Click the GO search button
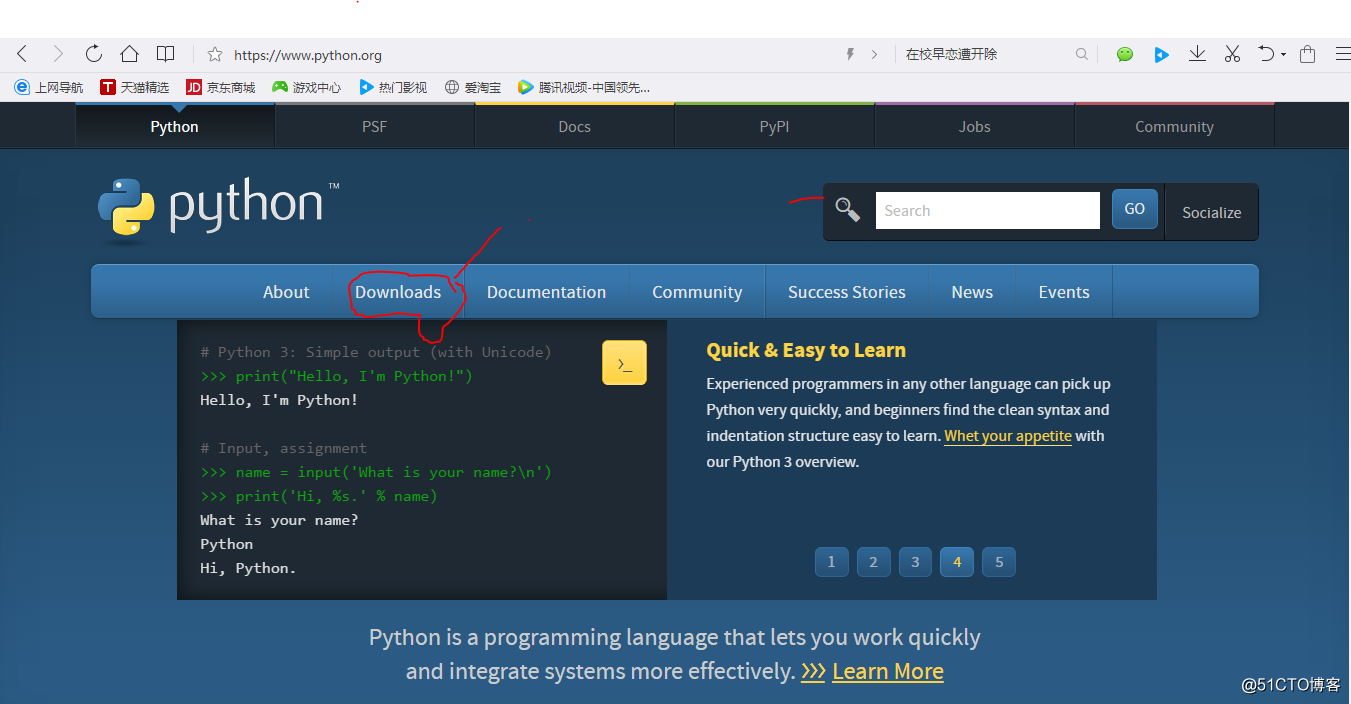The height and width of the screenshot is (704, 1351). pos(1134,209)
